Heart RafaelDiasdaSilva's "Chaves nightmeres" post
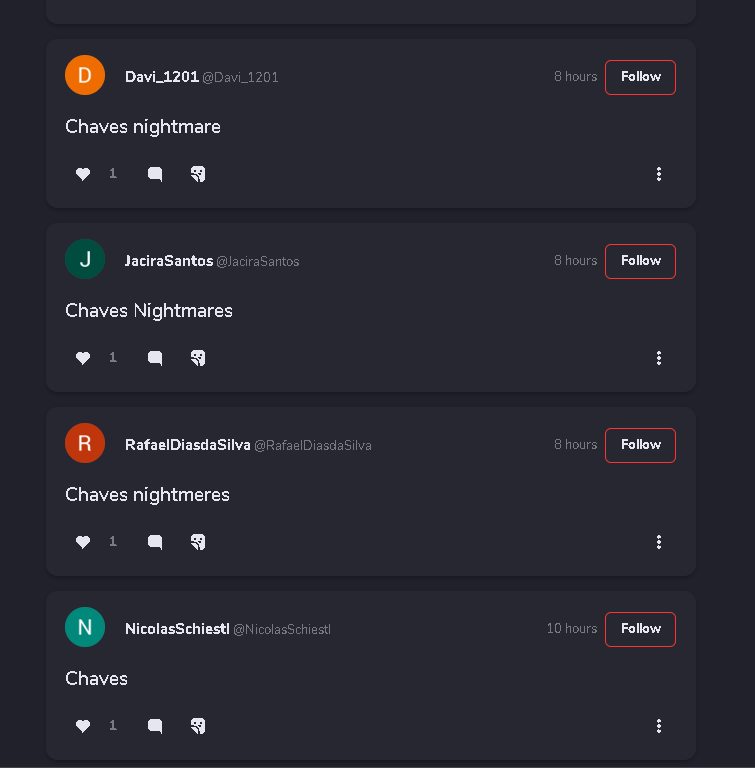755x768 pixels. [x=83, y=542]
